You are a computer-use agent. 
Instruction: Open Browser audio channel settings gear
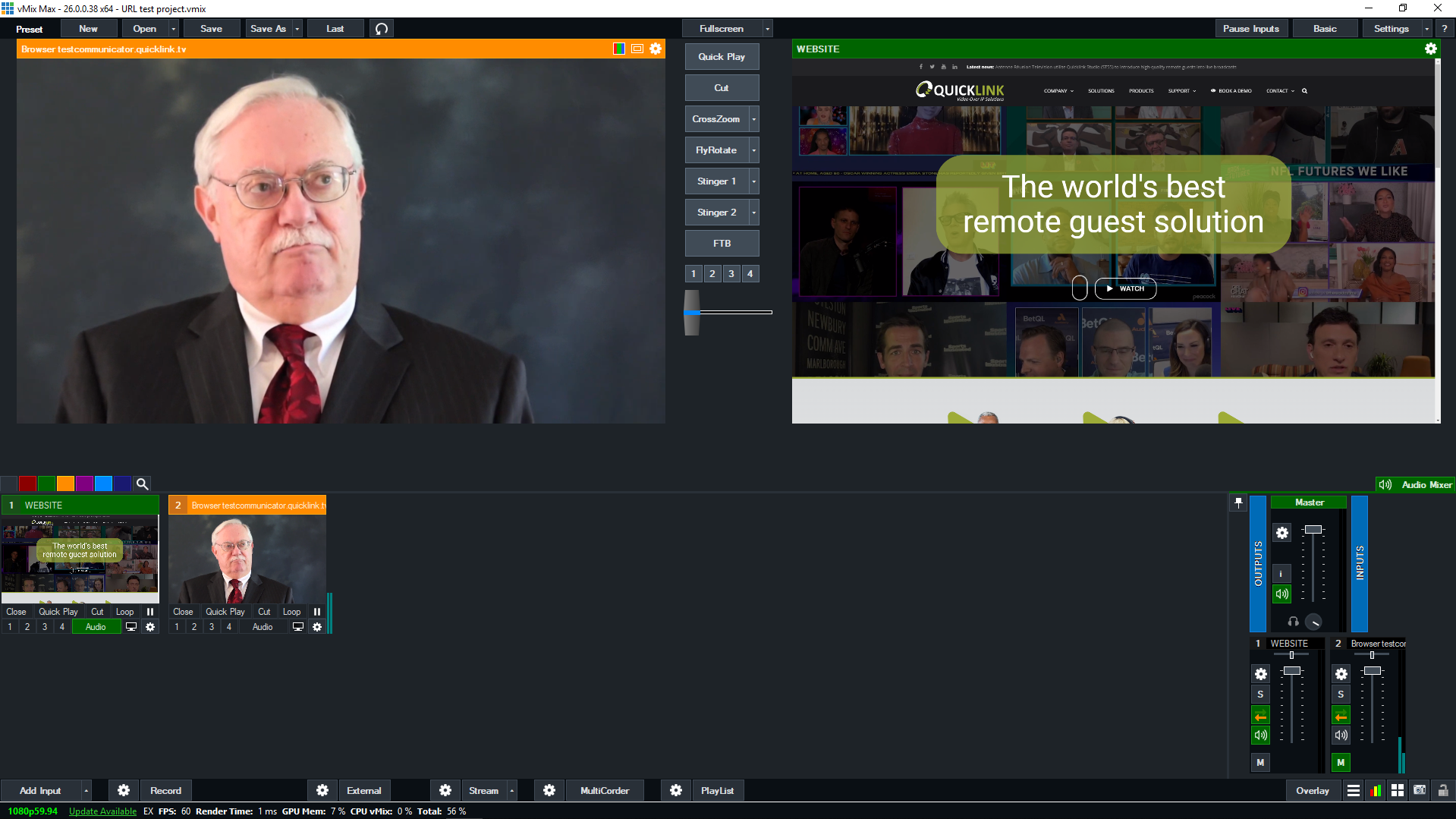[x=1341, y=674]
